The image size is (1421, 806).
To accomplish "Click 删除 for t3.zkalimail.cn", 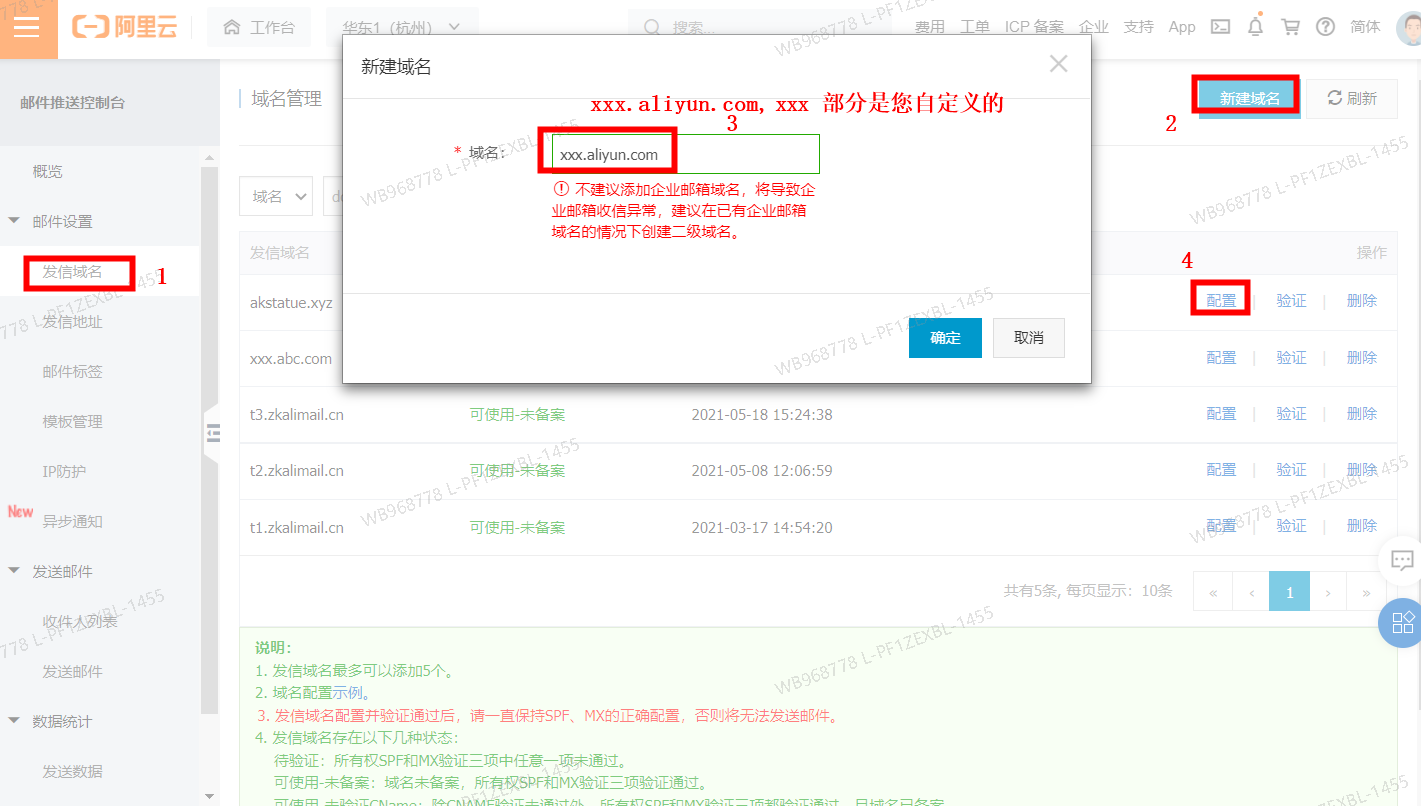I will click(x=1361, y=414).
